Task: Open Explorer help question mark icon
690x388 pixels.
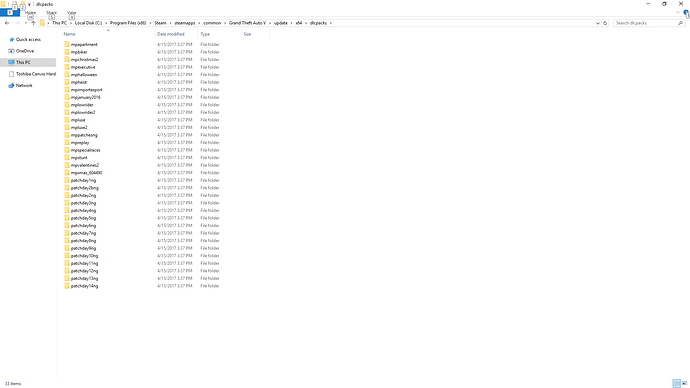Action: click(x=686, y=13)
